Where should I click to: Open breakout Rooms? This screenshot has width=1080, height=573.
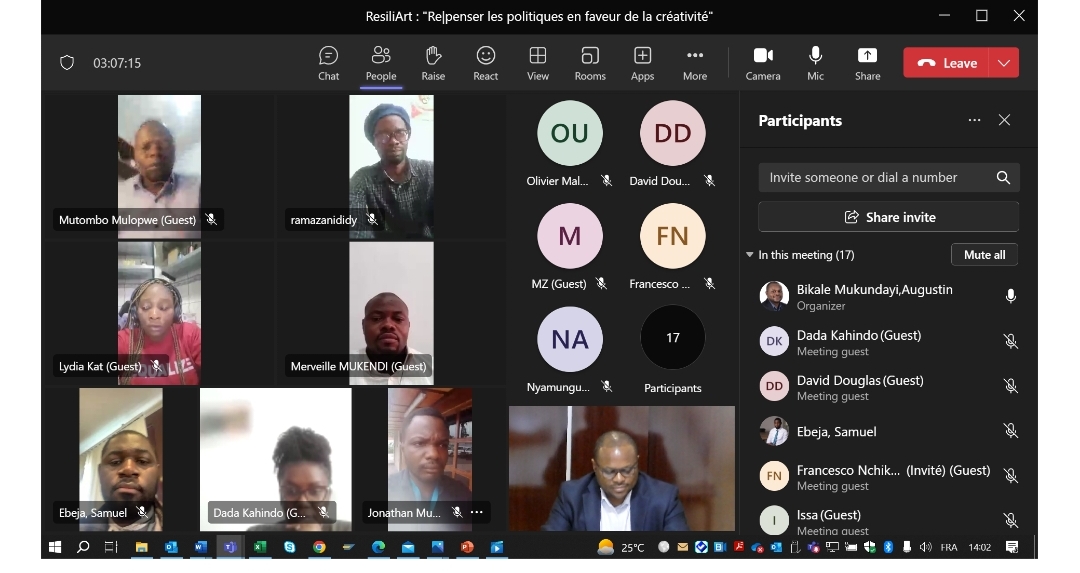(x=590, y=63)
